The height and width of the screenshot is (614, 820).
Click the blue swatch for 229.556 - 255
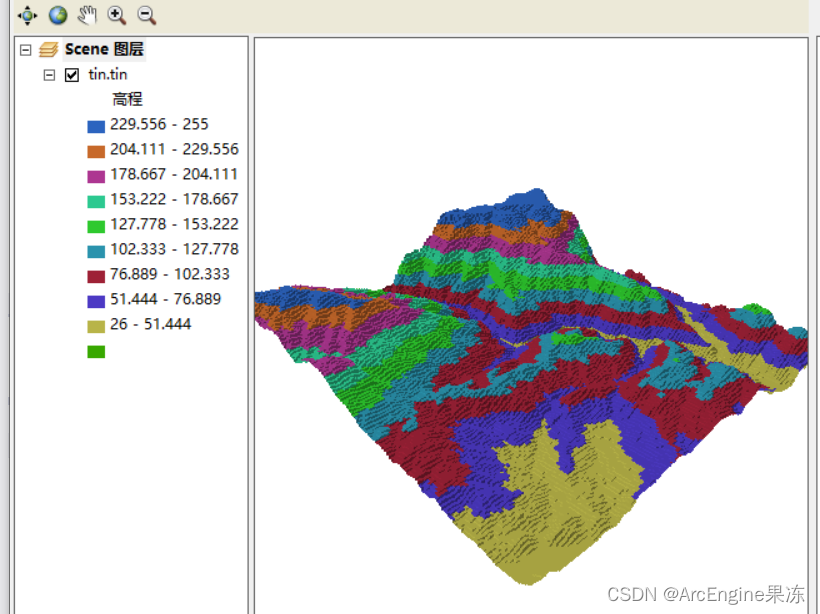(95, 124)
